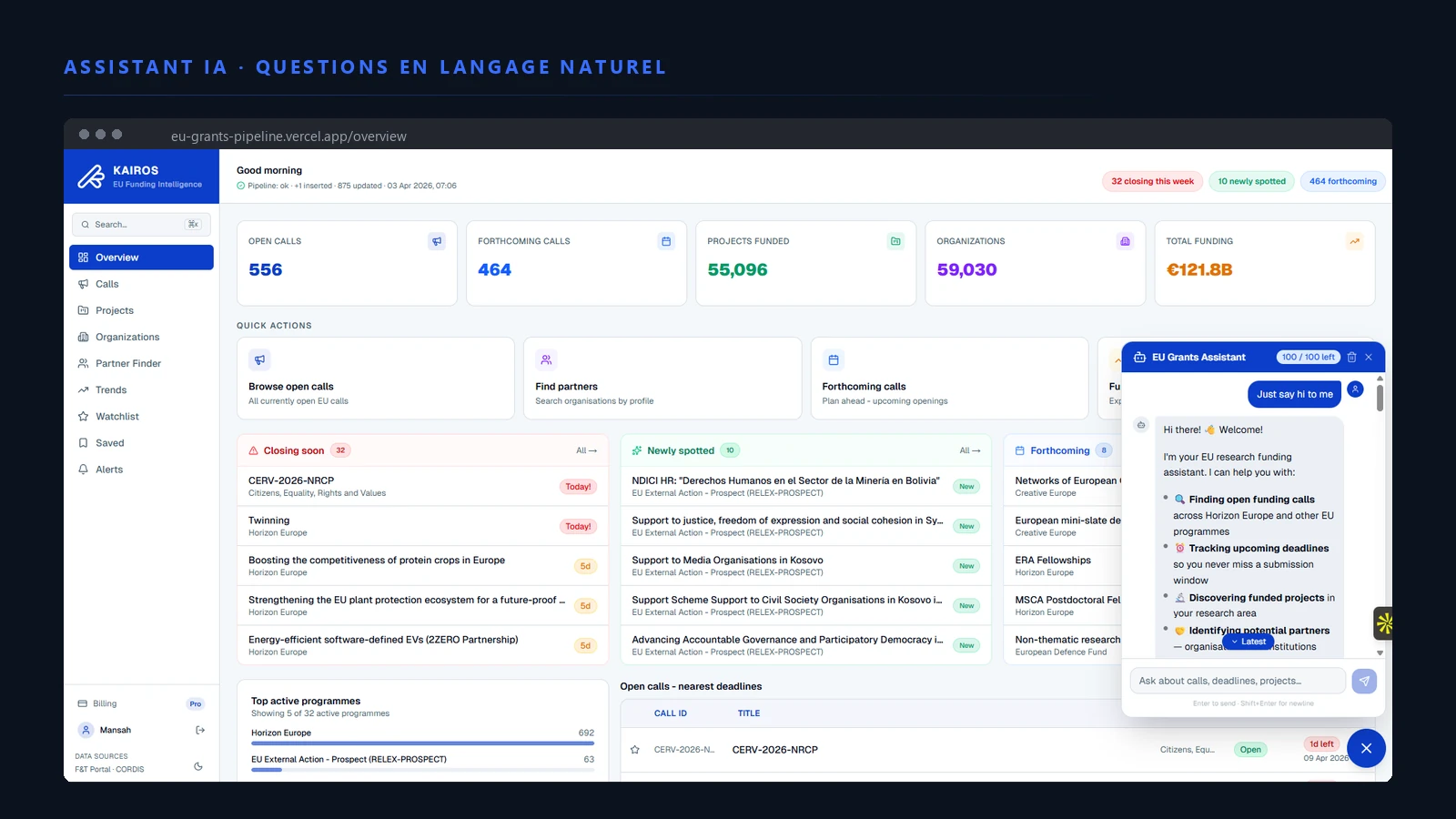Screen dimensions: 1456x819
Task: Clear chat with trash icon
Action: click(x=1351, y=357)
